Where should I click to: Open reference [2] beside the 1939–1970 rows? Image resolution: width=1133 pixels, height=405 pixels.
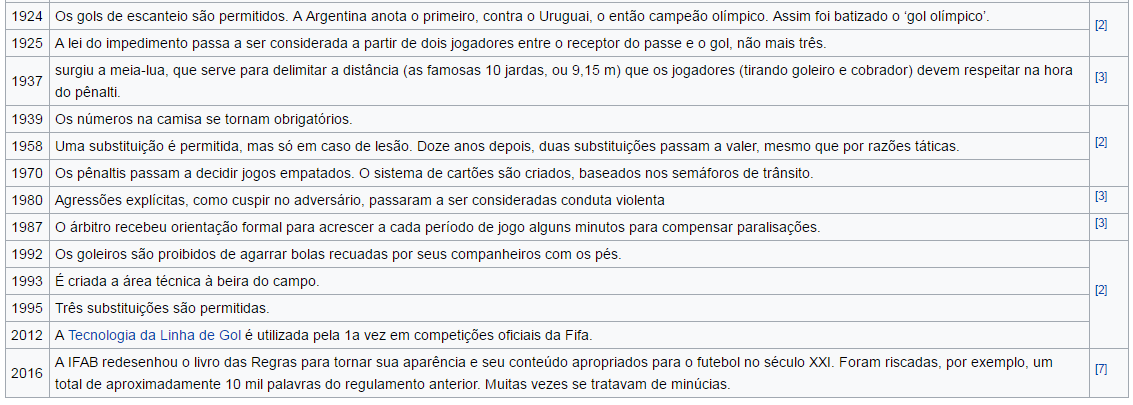pyautogui.click(x=1101, y=142)
